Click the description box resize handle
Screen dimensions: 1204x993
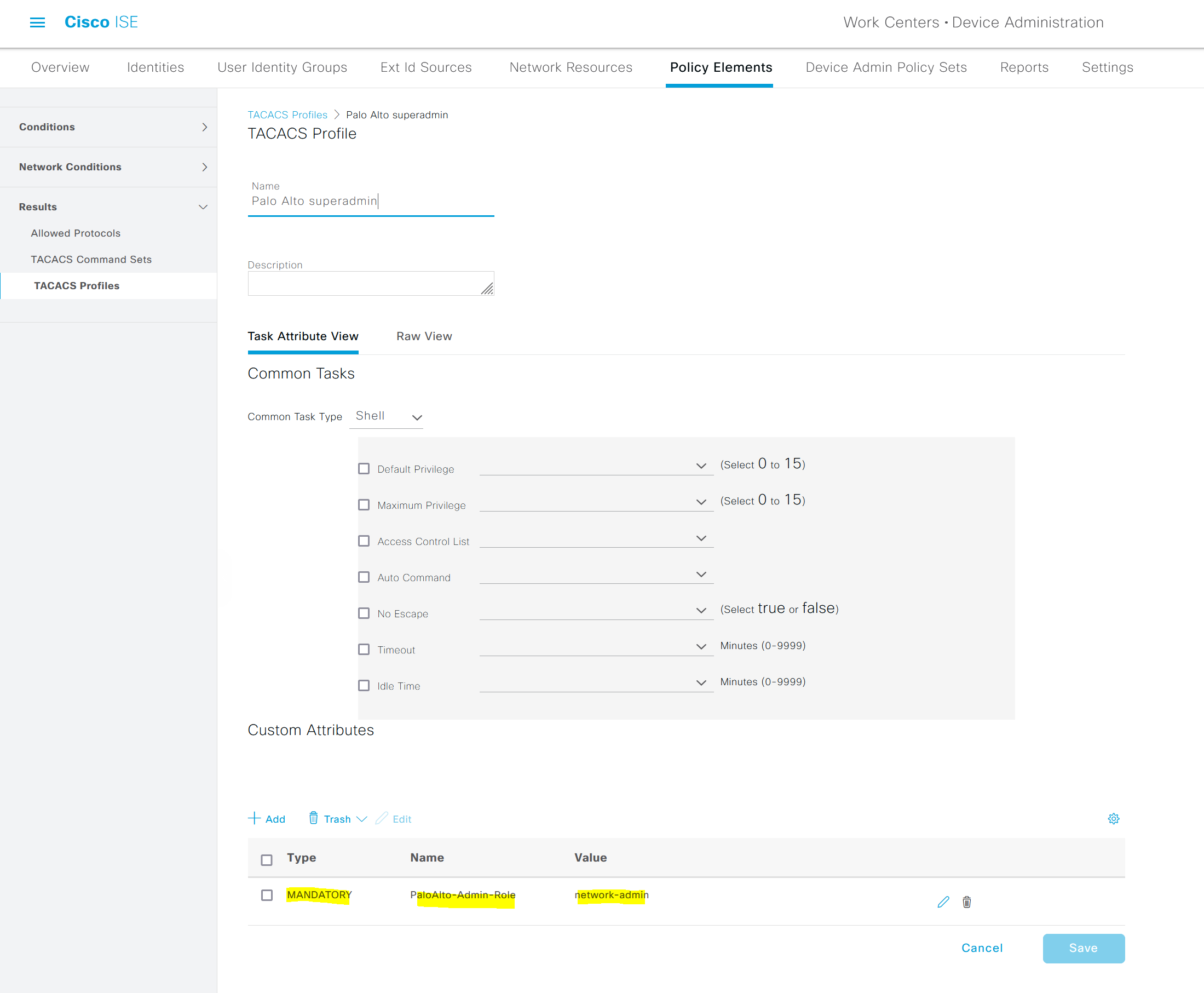(x=487, y=289)
